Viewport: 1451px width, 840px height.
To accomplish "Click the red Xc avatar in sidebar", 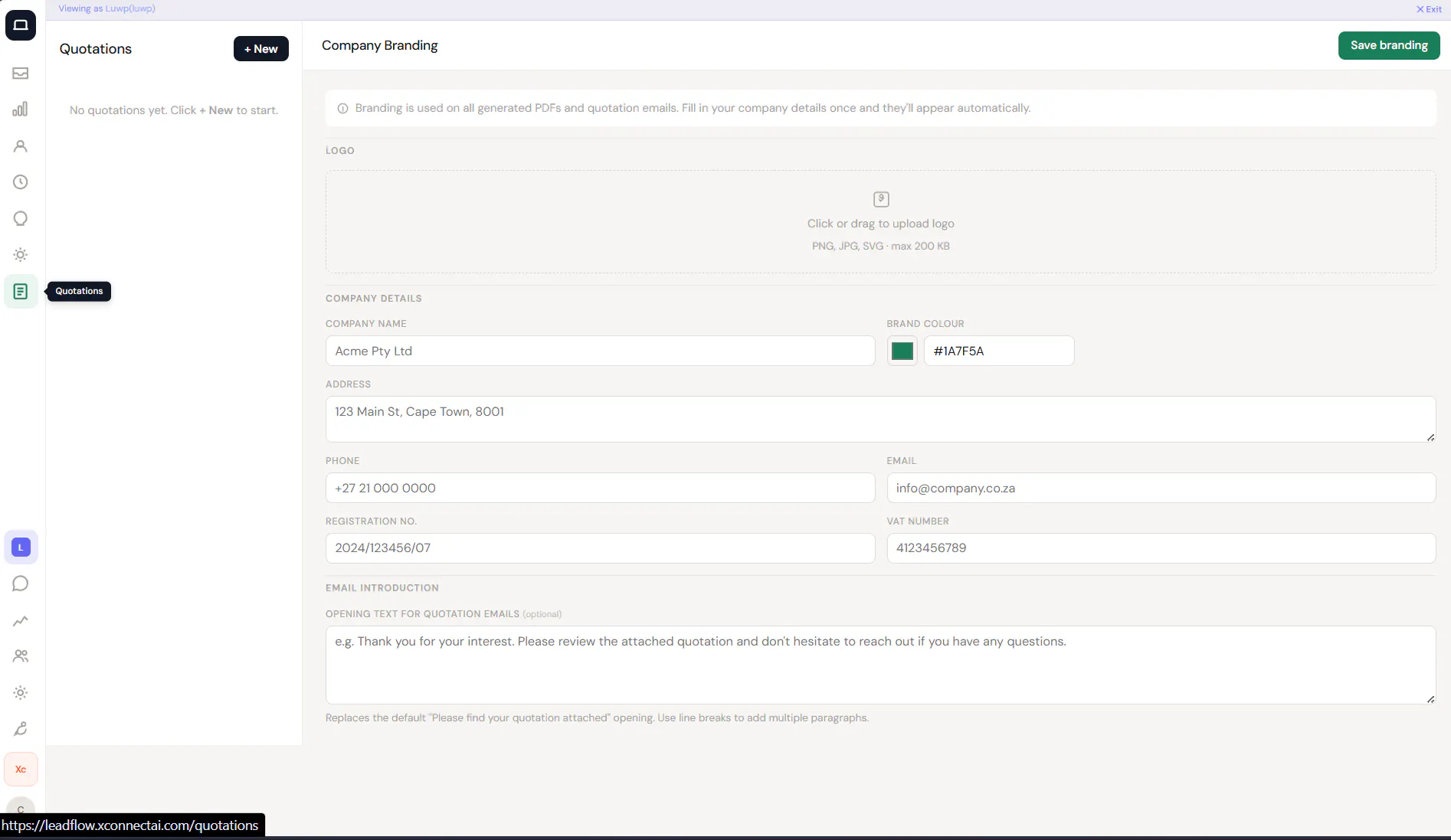I will (21, 770).
